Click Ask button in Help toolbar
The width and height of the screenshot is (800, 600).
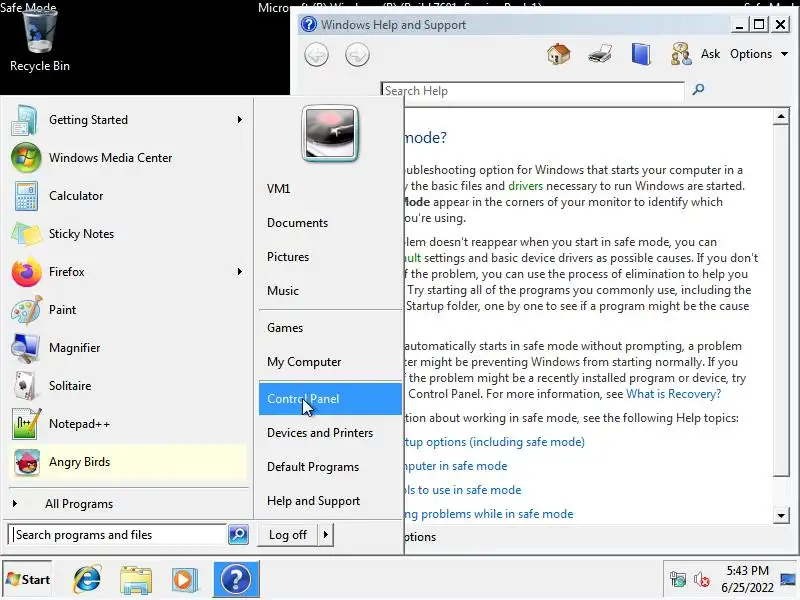tap(710, 54)
